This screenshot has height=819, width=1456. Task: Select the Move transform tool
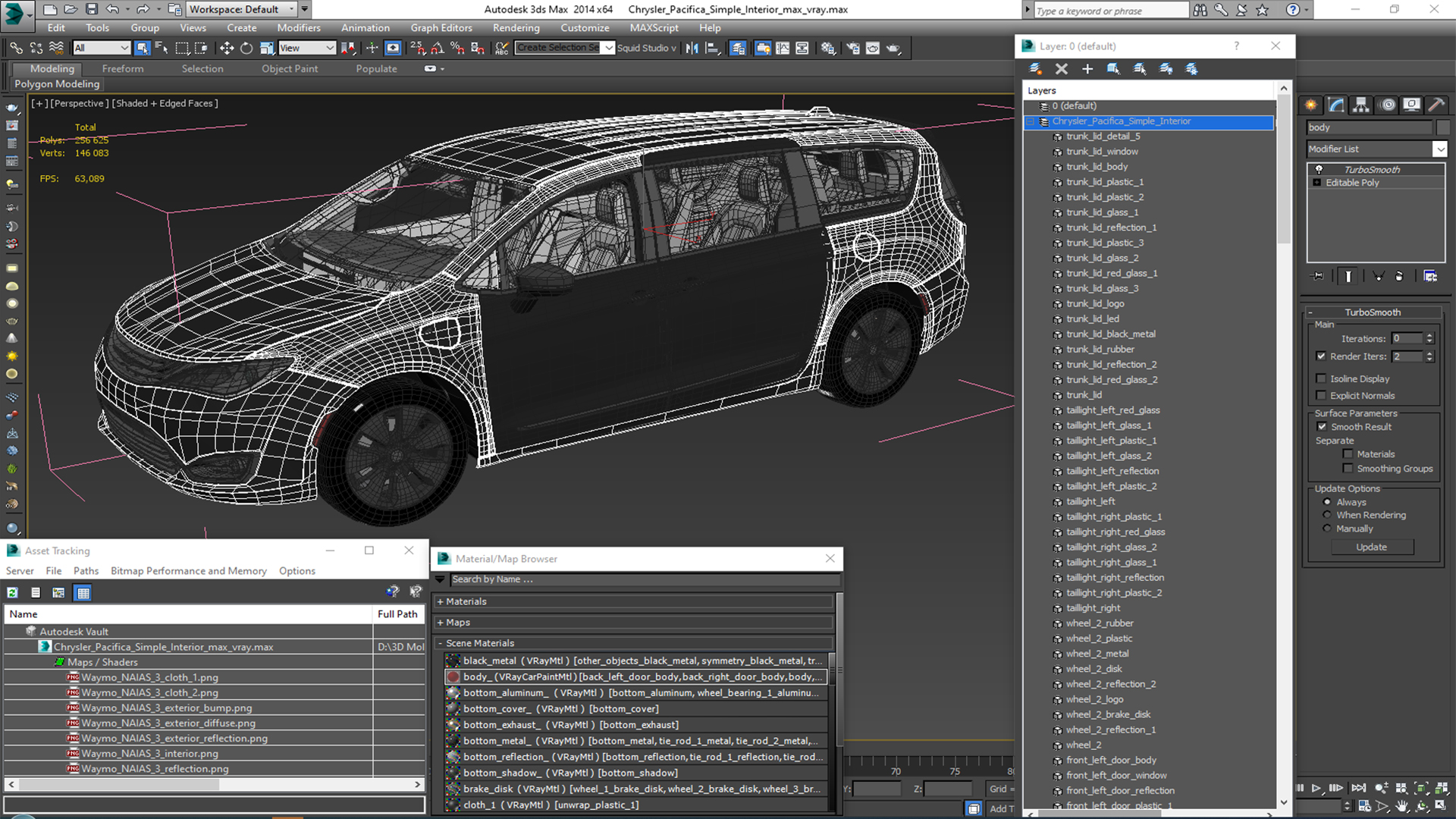pos(227,48)
